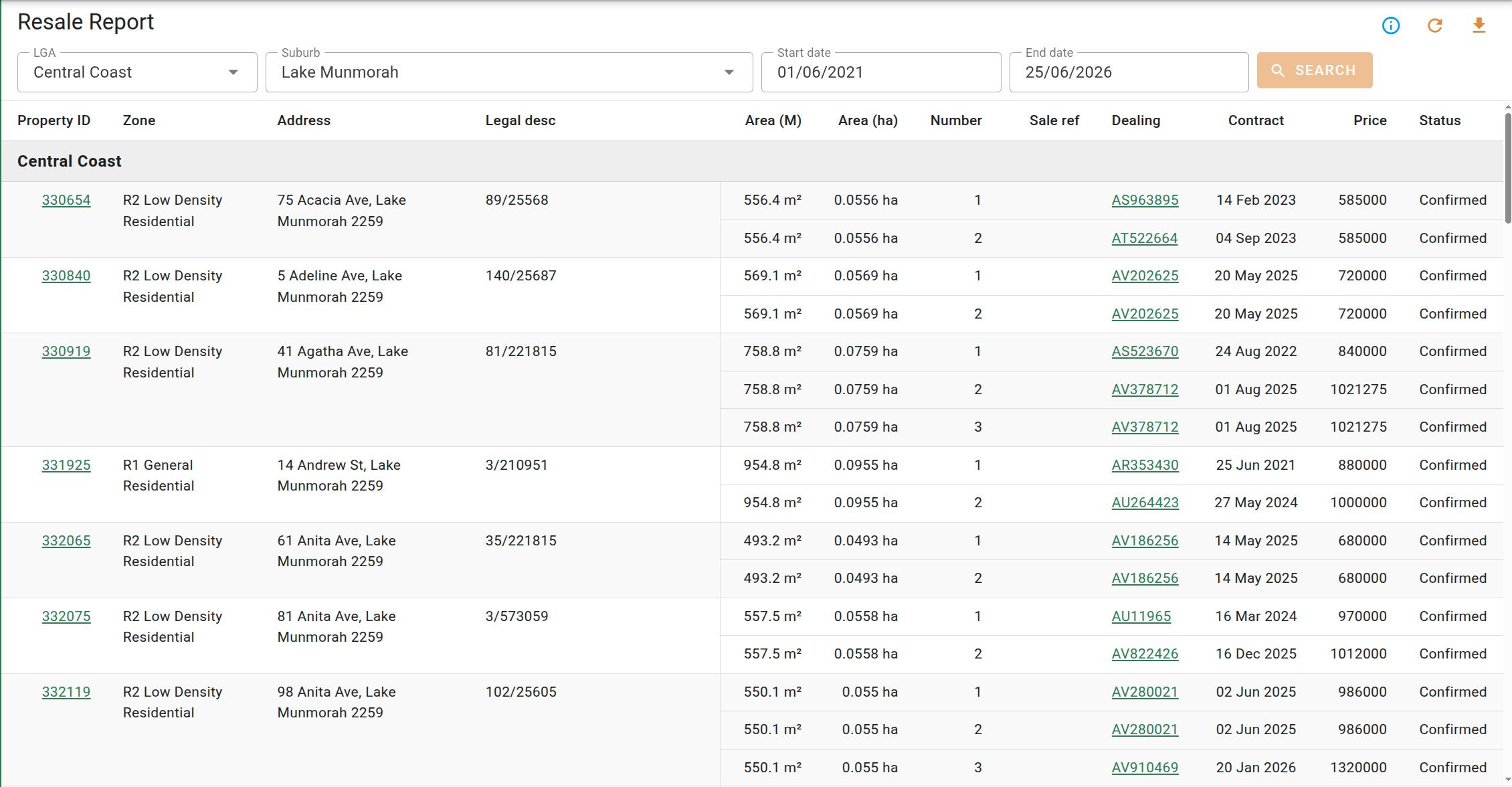
Task: Sort by the Zone column header
Action: tap(139, 120)
